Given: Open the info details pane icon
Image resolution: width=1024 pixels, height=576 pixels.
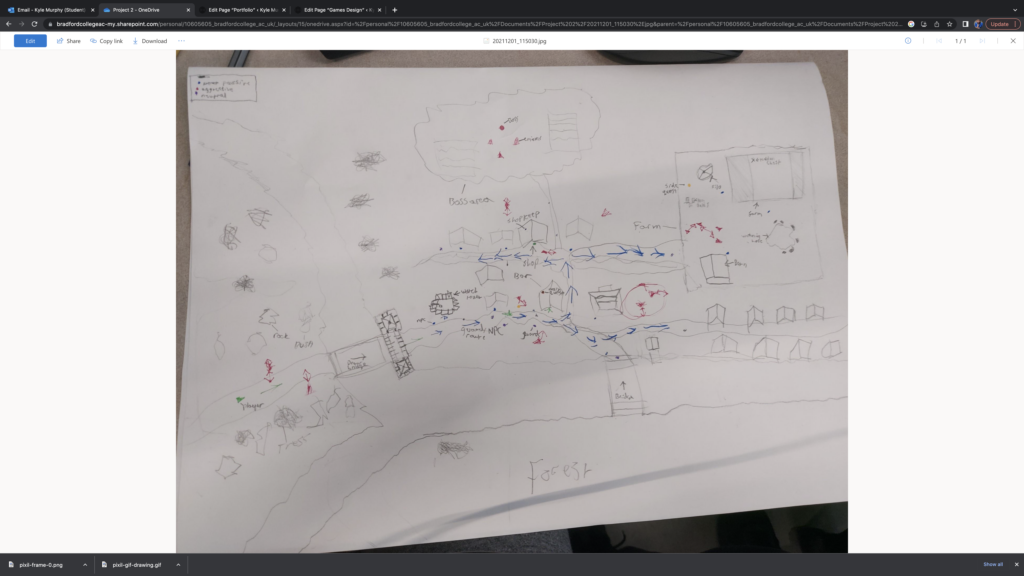Looking at the screenshot, I should point(908,40).
